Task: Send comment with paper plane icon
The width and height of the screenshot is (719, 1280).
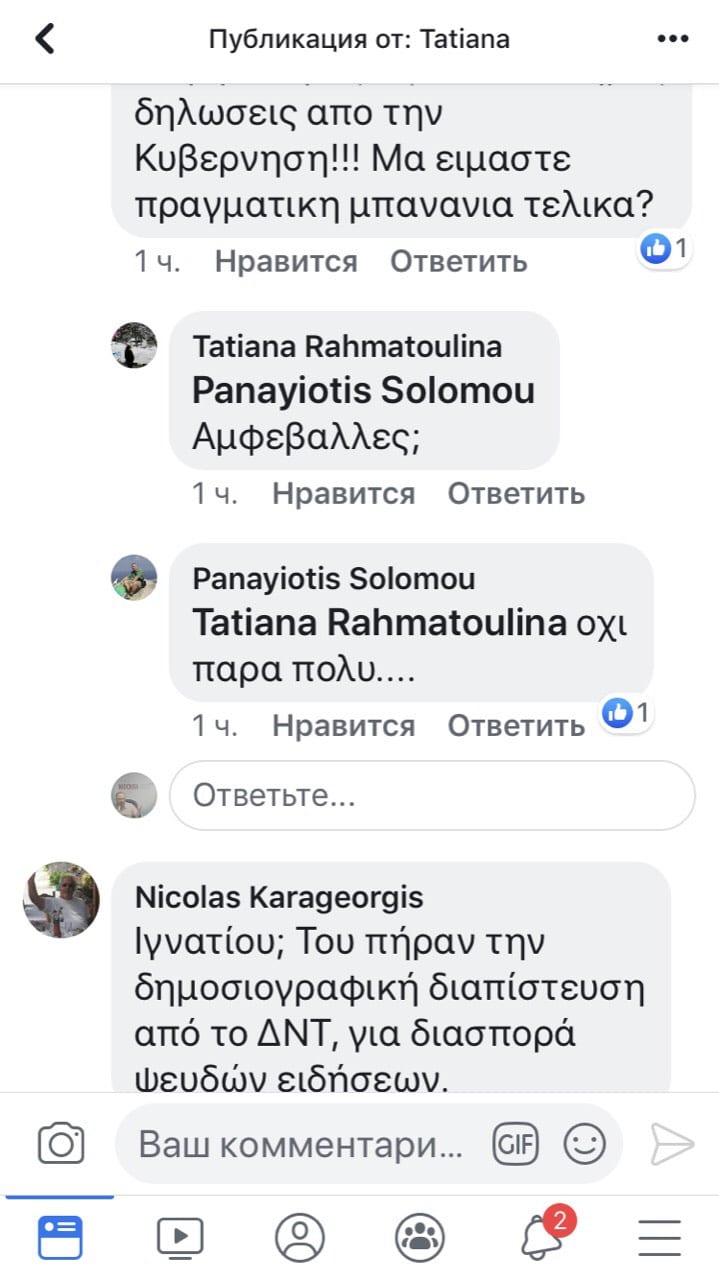Action: click(672, 1143)
